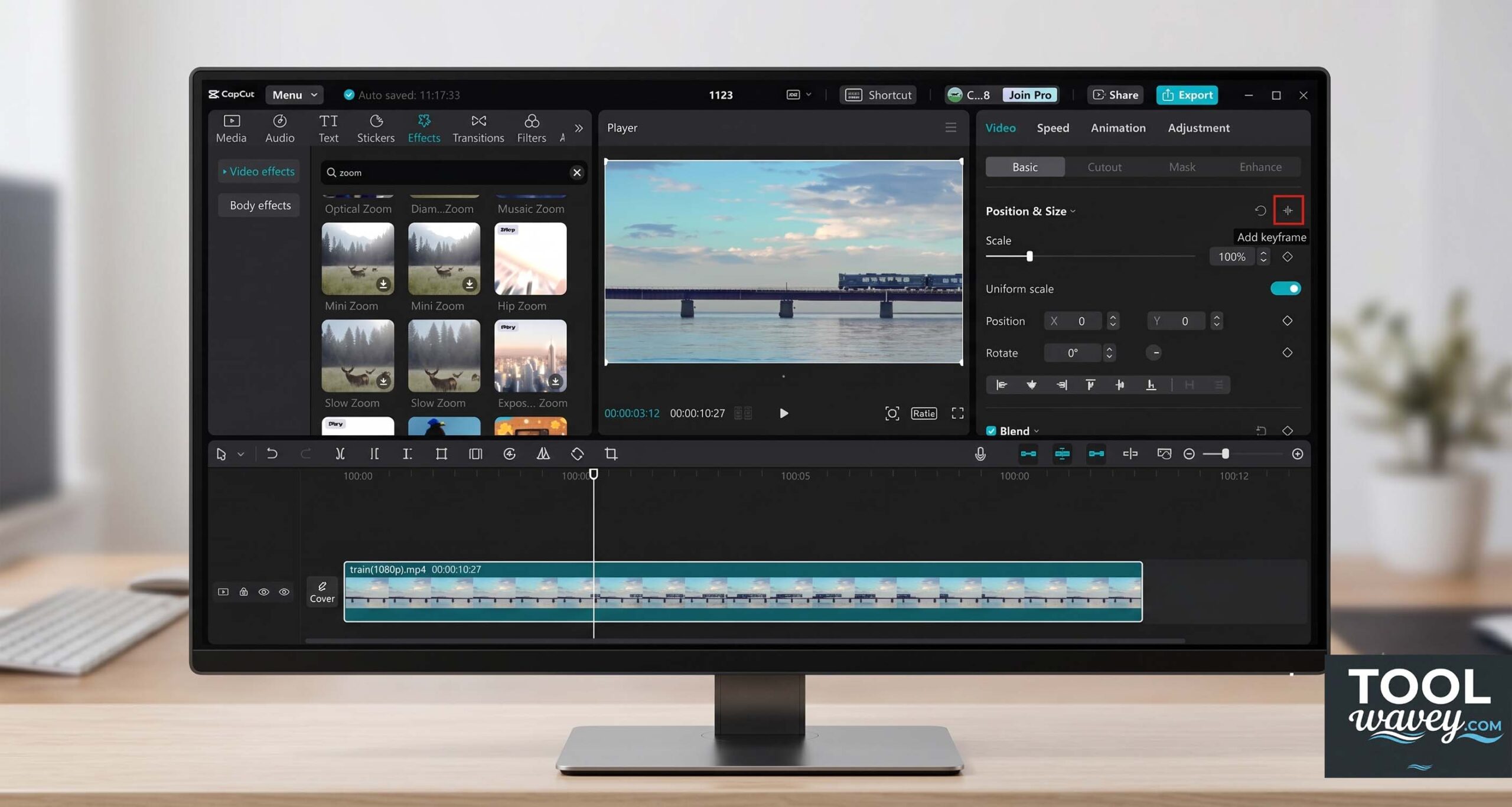Add a Rotate keyframe diamond
This screenshot has height=807, width=1512.
(1288, 352)
